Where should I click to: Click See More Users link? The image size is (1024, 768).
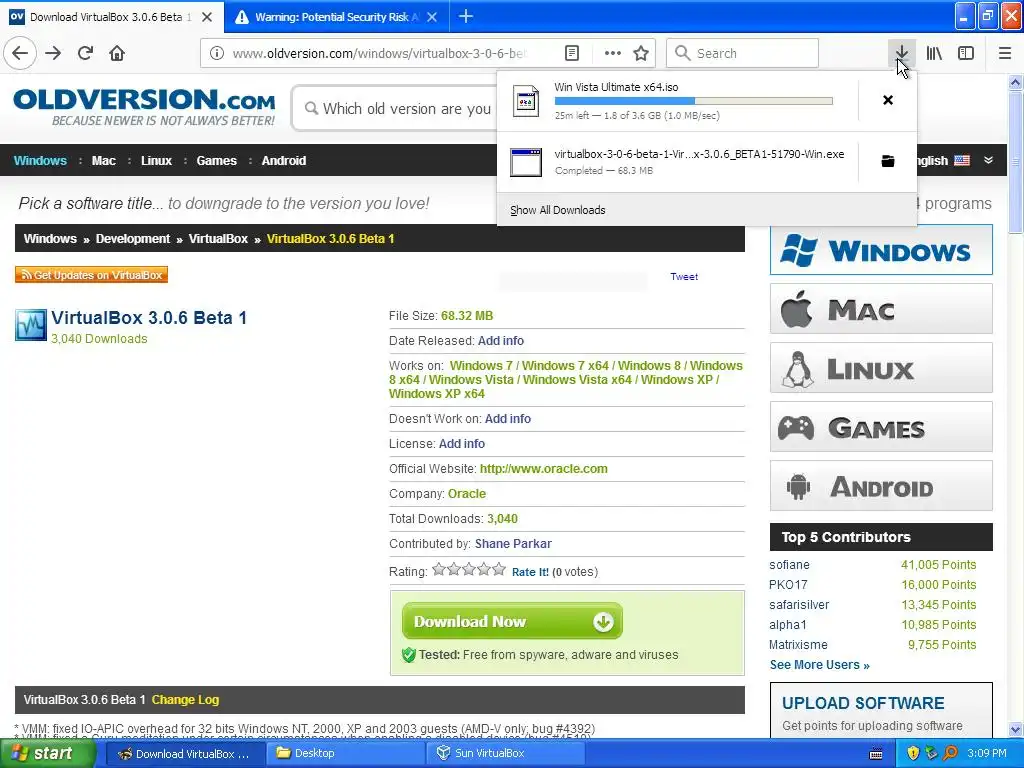click(820, 665)
